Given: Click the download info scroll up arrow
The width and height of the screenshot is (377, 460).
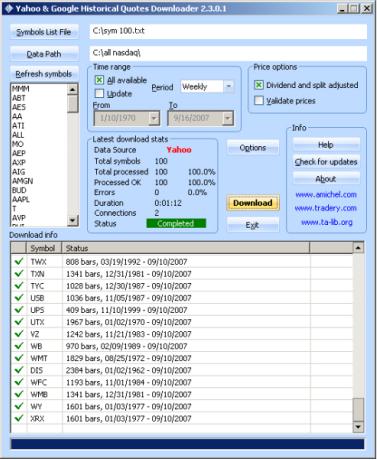Looking at the screenshot, I should pos(358,248).
